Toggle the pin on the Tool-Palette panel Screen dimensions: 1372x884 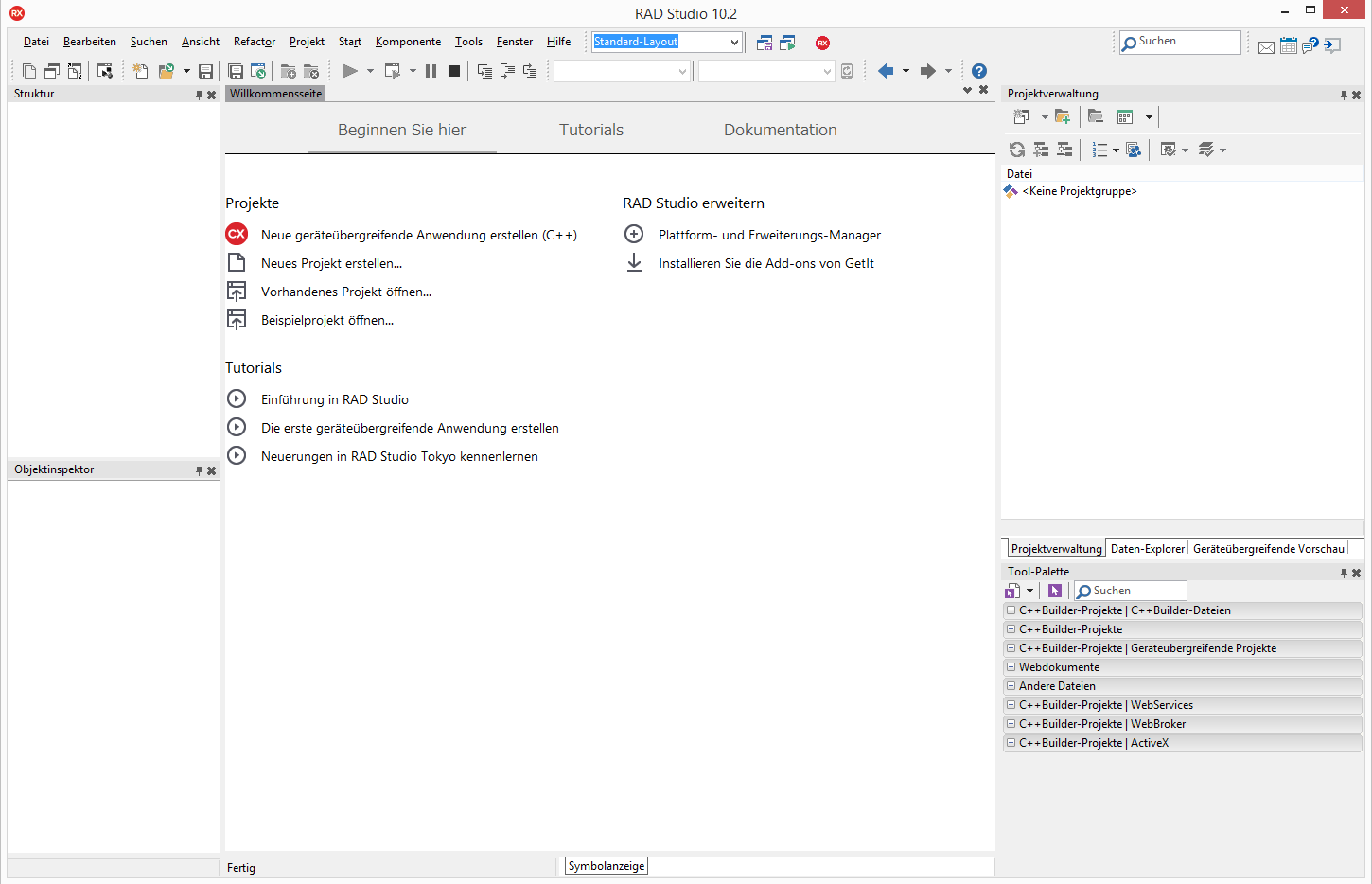click(x=1344, y=573)
